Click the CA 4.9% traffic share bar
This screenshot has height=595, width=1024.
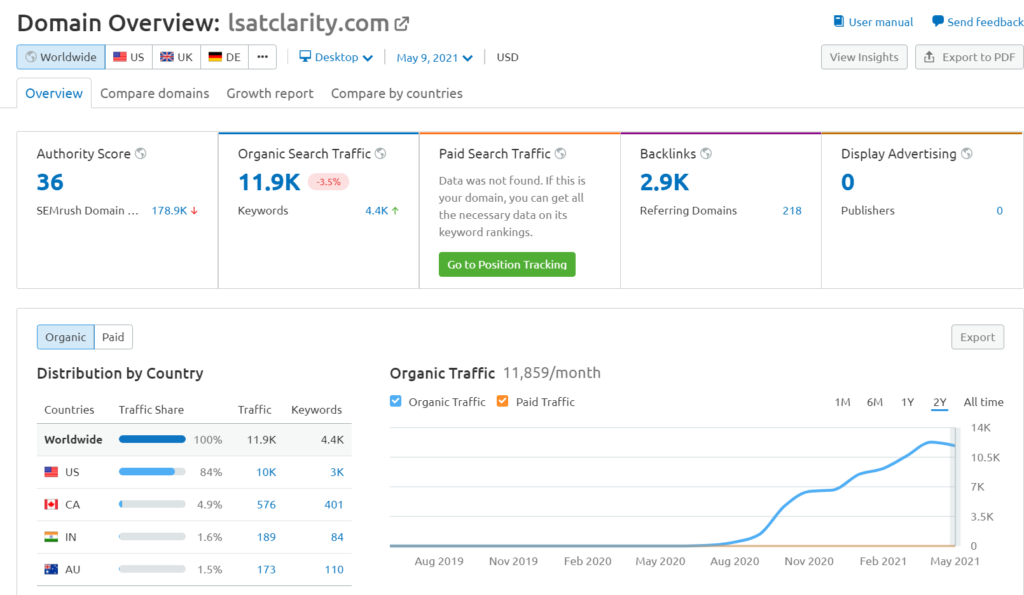[152, 504]
